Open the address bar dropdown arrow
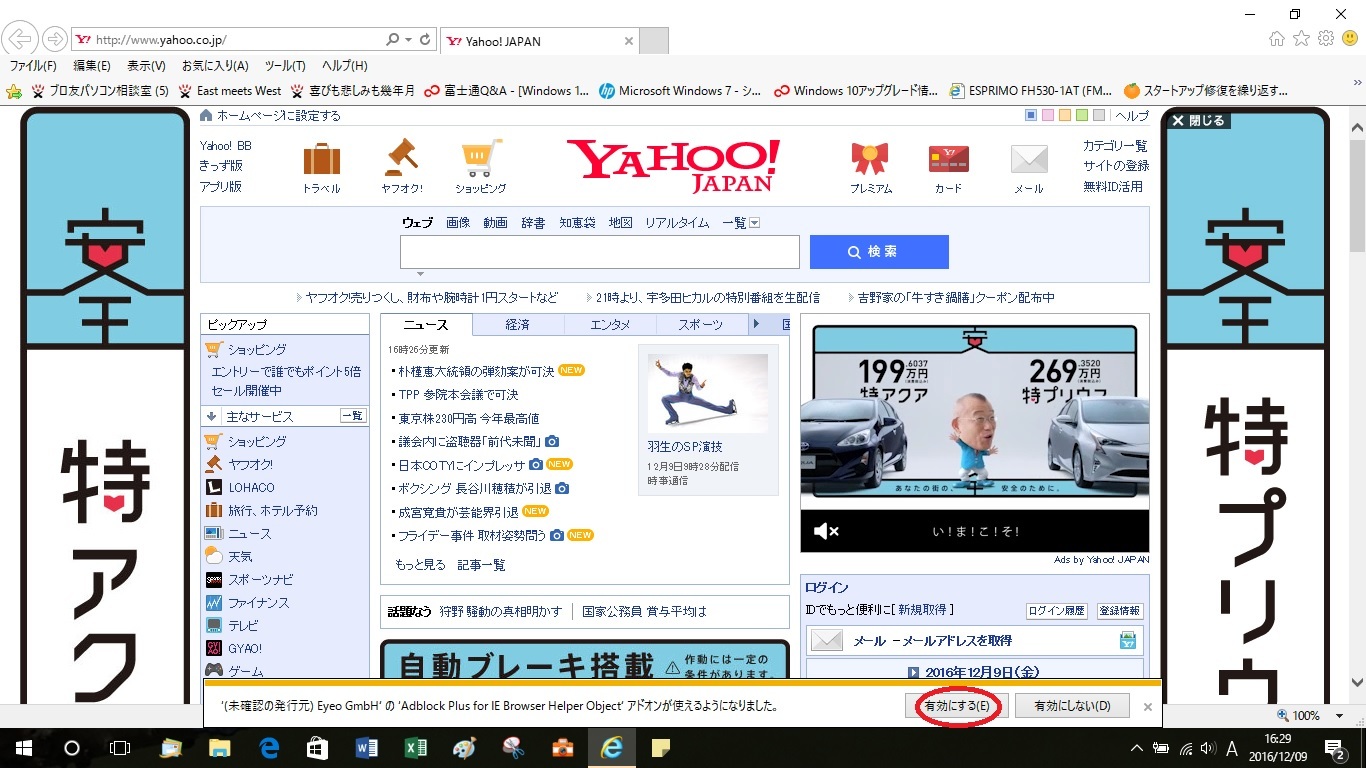Viewport: 1366px width, 768px height. click(x=409, y=40)
